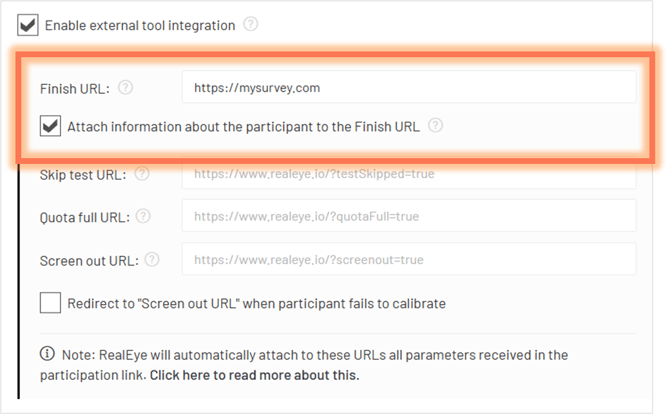This screenshot has width=670, height=414.
Task: Focus the Finish URL field with mysurvey.com
Action: pyautogui.click(x=409, y=87)
